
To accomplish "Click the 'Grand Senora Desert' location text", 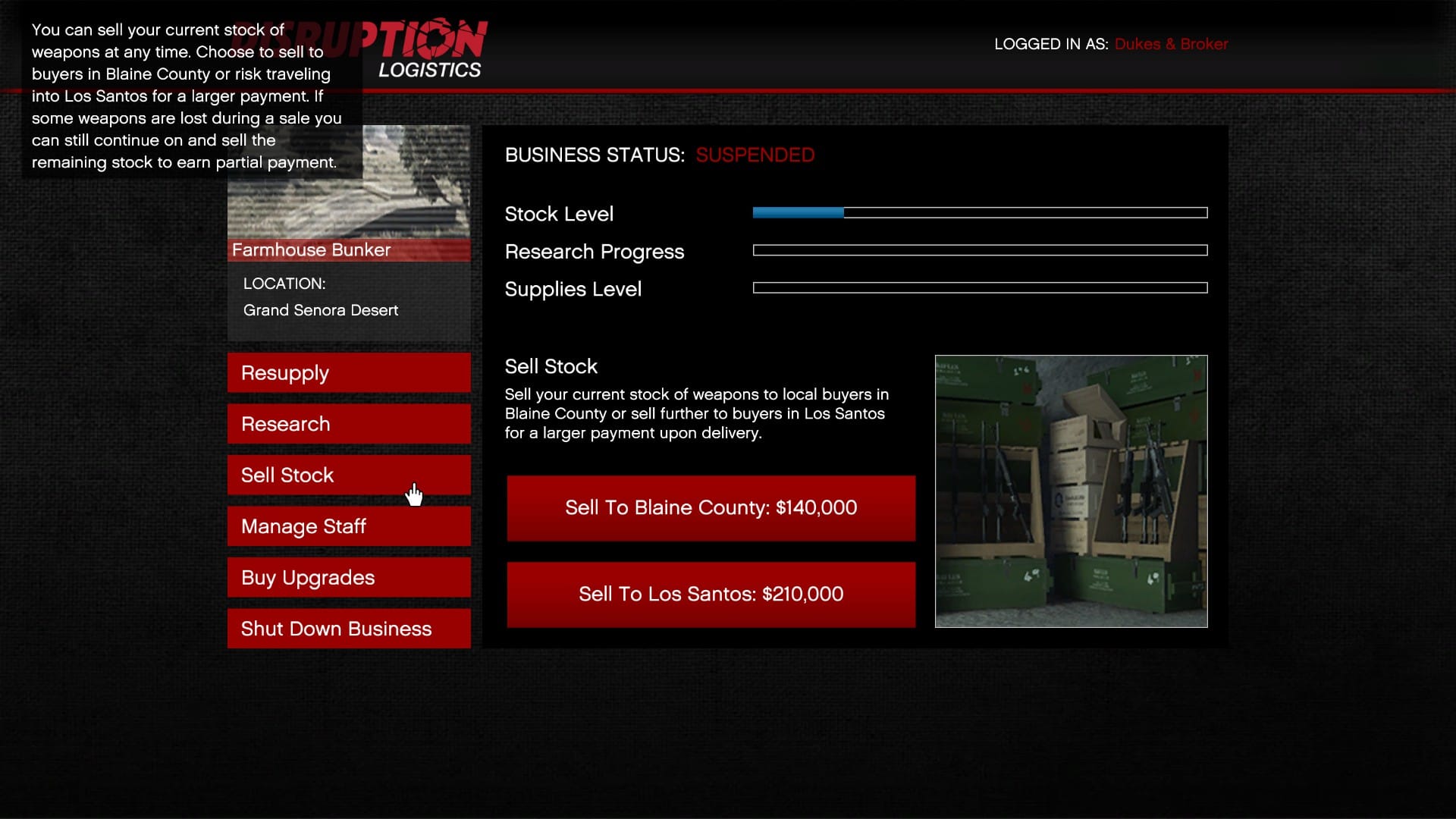I will [x=321, y=310].
